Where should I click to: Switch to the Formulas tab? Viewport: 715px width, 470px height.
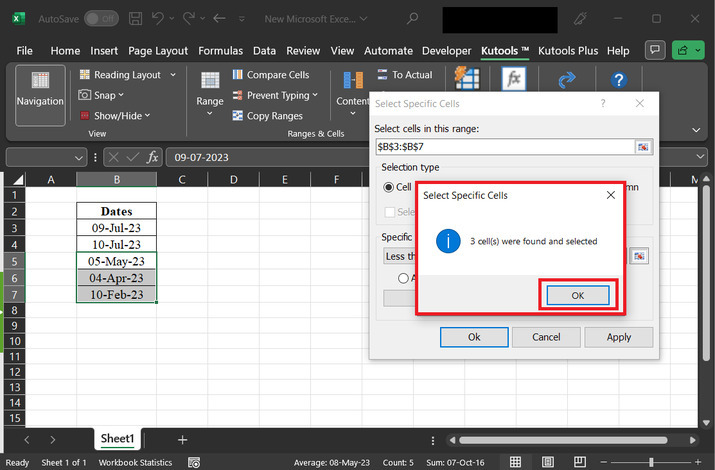220,51
